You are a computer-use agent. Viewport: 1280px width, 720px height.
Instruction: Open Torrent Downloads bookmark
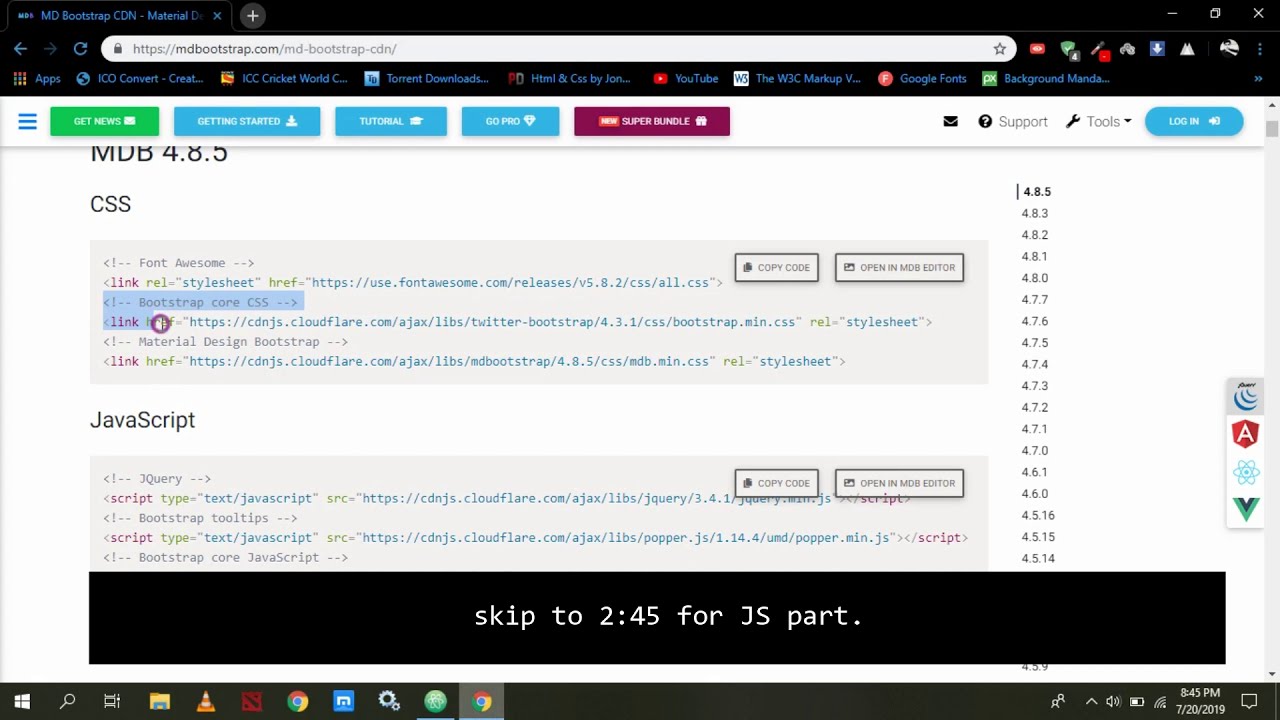[x=427, y=78]
